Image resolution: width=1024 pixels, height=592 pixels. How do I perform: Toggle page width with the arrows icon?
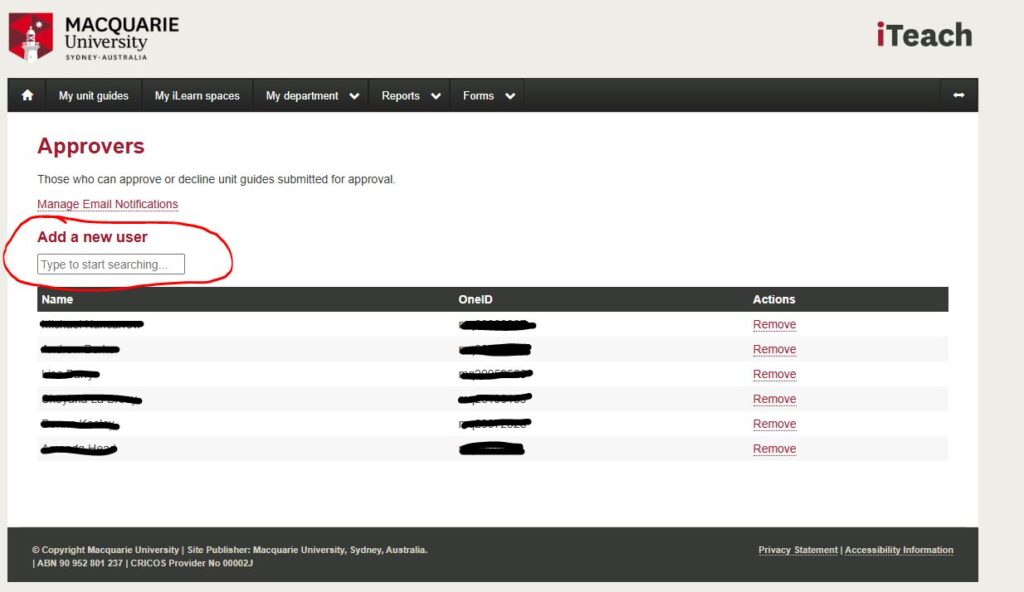tap(959, 95)
